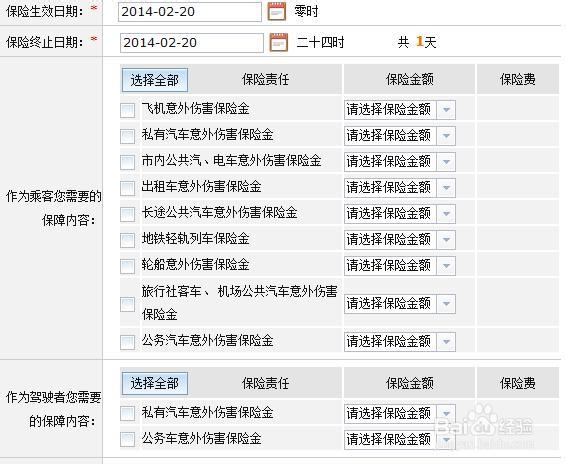Image resolution: width=566 pixels, height=464 pixels.
Task: Open amount dropdown for 轮船意外伤害保险金
Action: pyautogui.click(x=400, y=266)
